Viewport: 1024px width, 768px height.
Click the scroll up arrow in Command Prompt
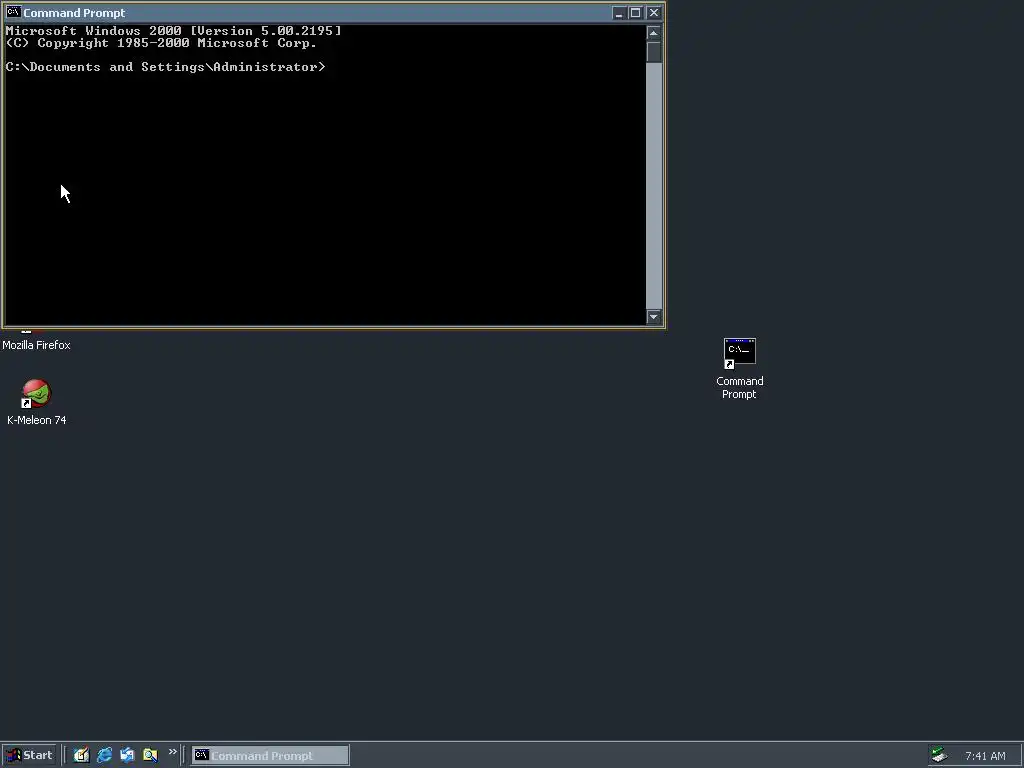click(654, 33)
